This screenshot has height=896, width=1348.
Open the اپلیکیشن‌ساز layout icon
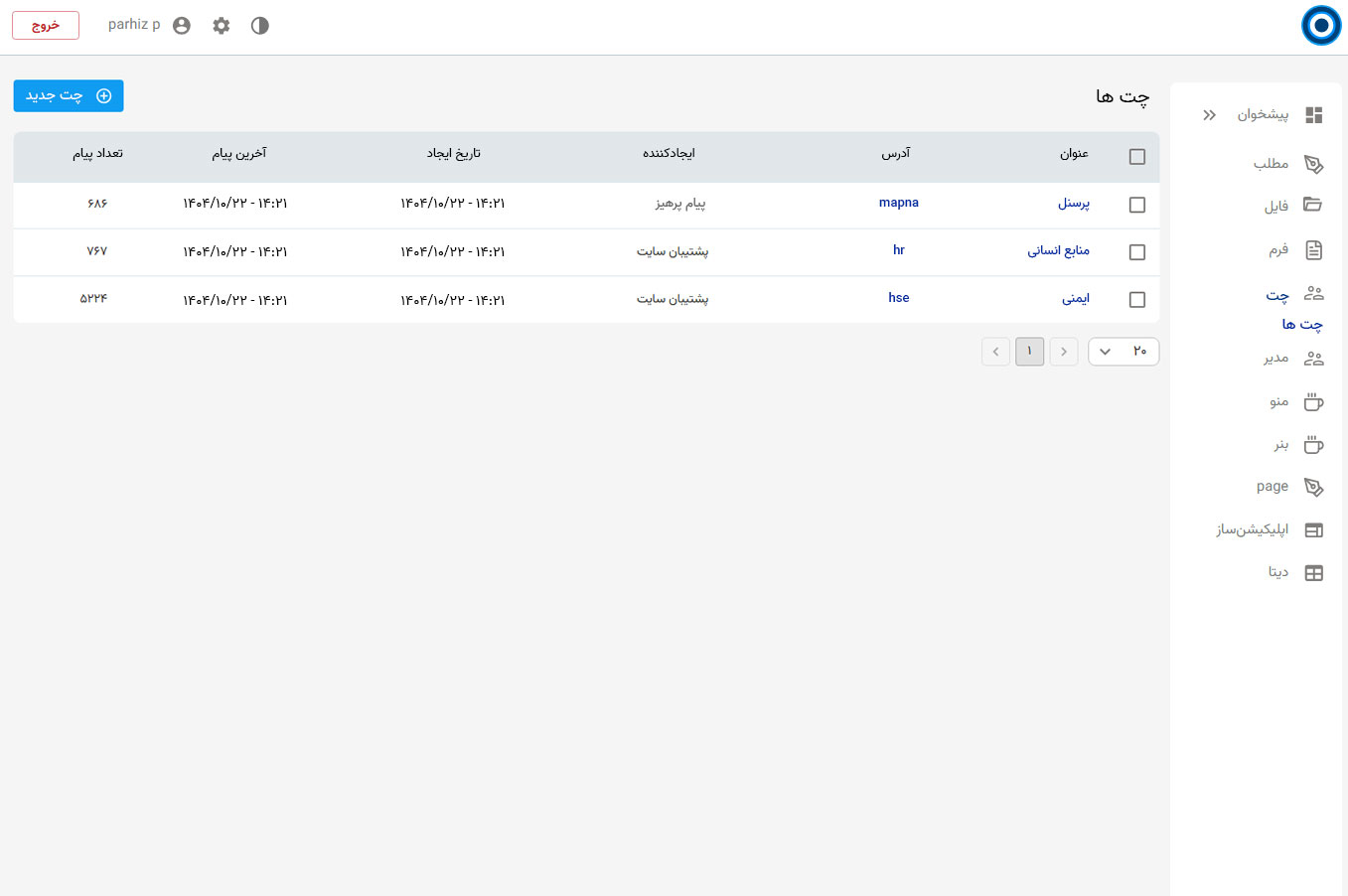1313,530
